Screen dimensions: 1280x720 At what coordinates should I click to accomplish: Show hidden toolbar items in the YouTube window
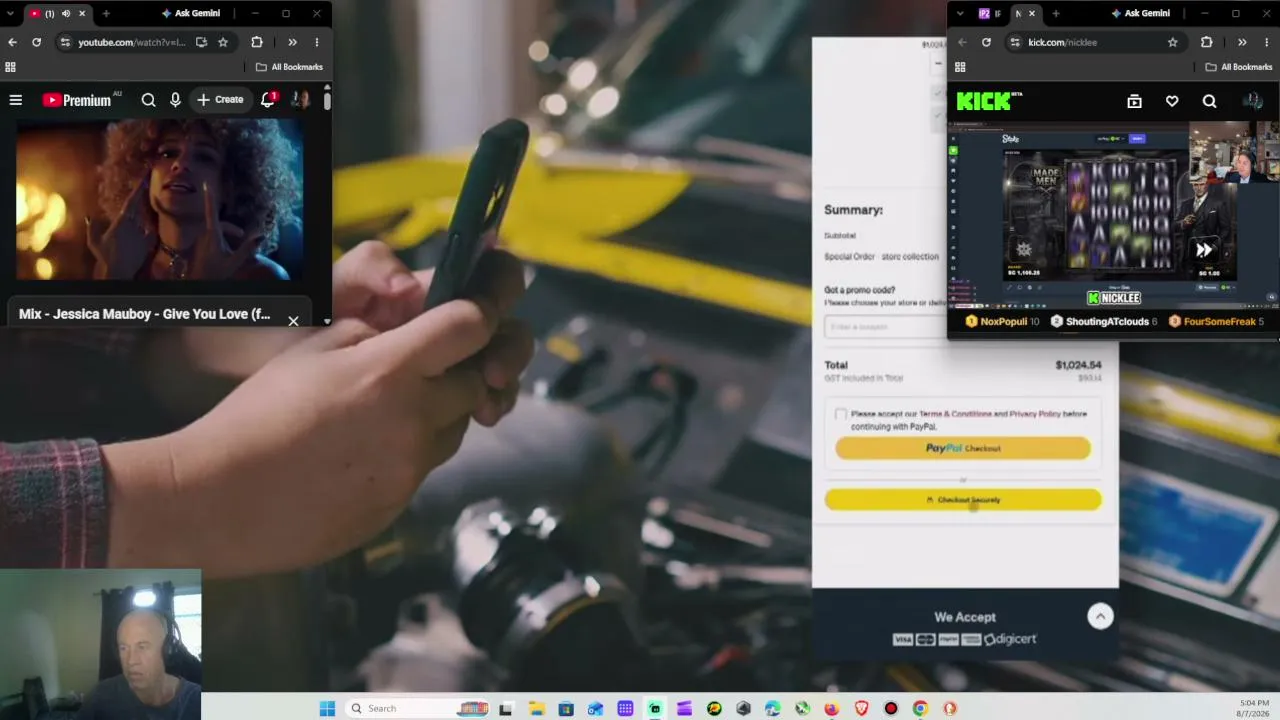(x=292, y=42)
